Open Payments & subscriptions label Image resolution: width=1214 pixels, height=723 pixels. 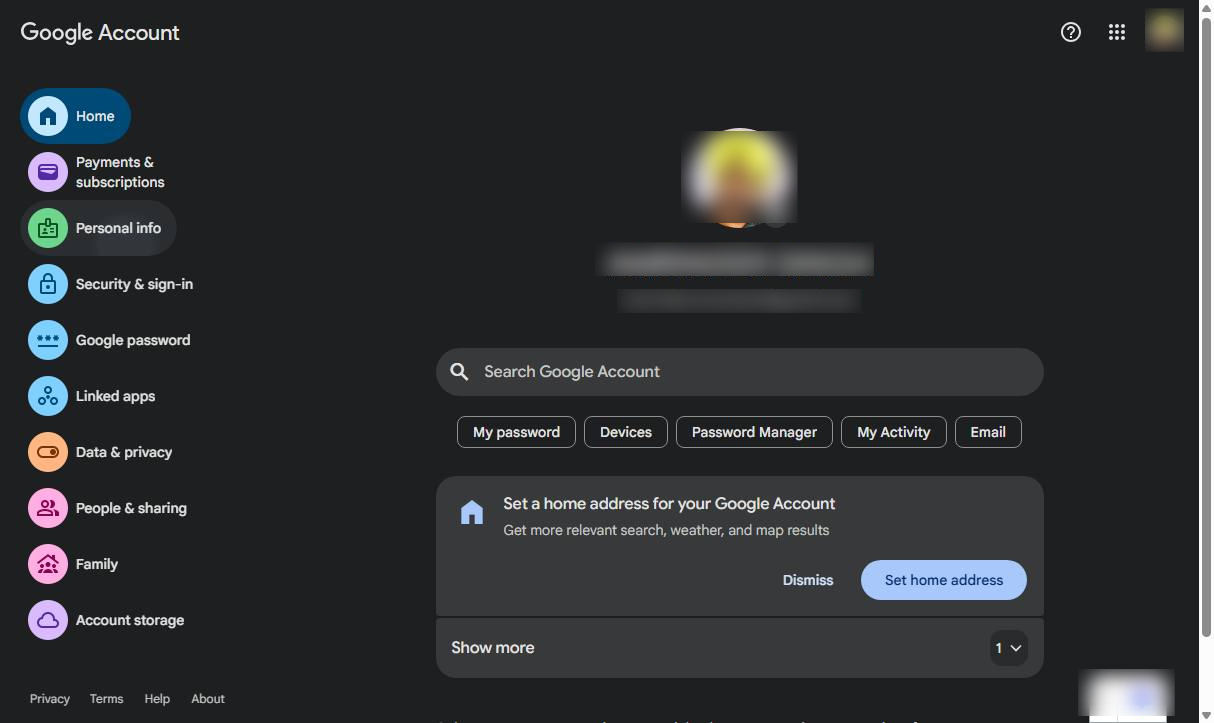click(120, 172)
